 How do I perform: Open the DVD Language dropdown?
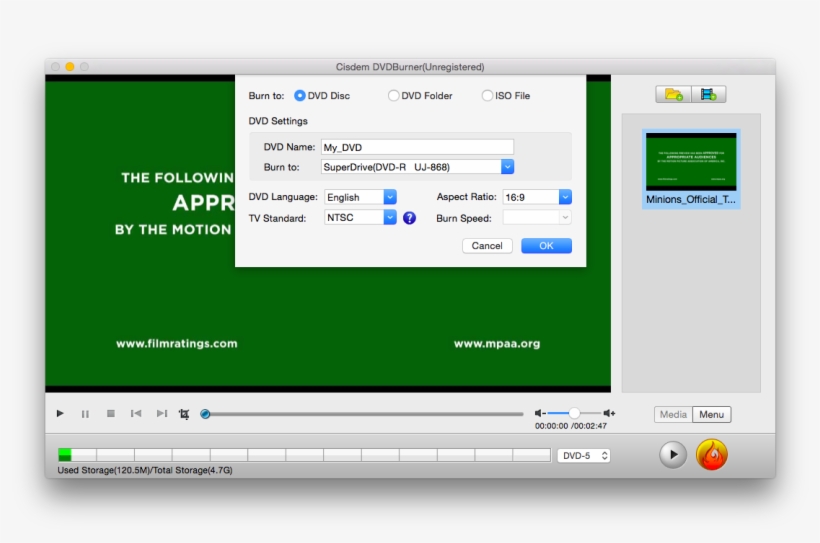[360, 197]
